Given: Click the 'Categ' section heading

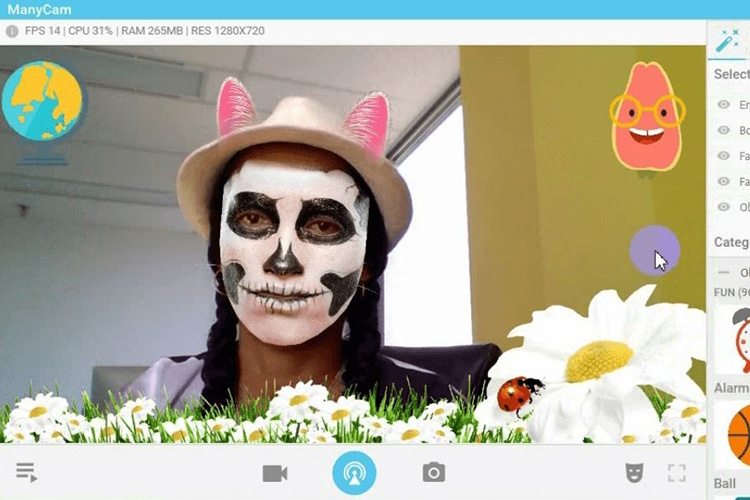Looking at the screenshot, I should pos(731,242).
